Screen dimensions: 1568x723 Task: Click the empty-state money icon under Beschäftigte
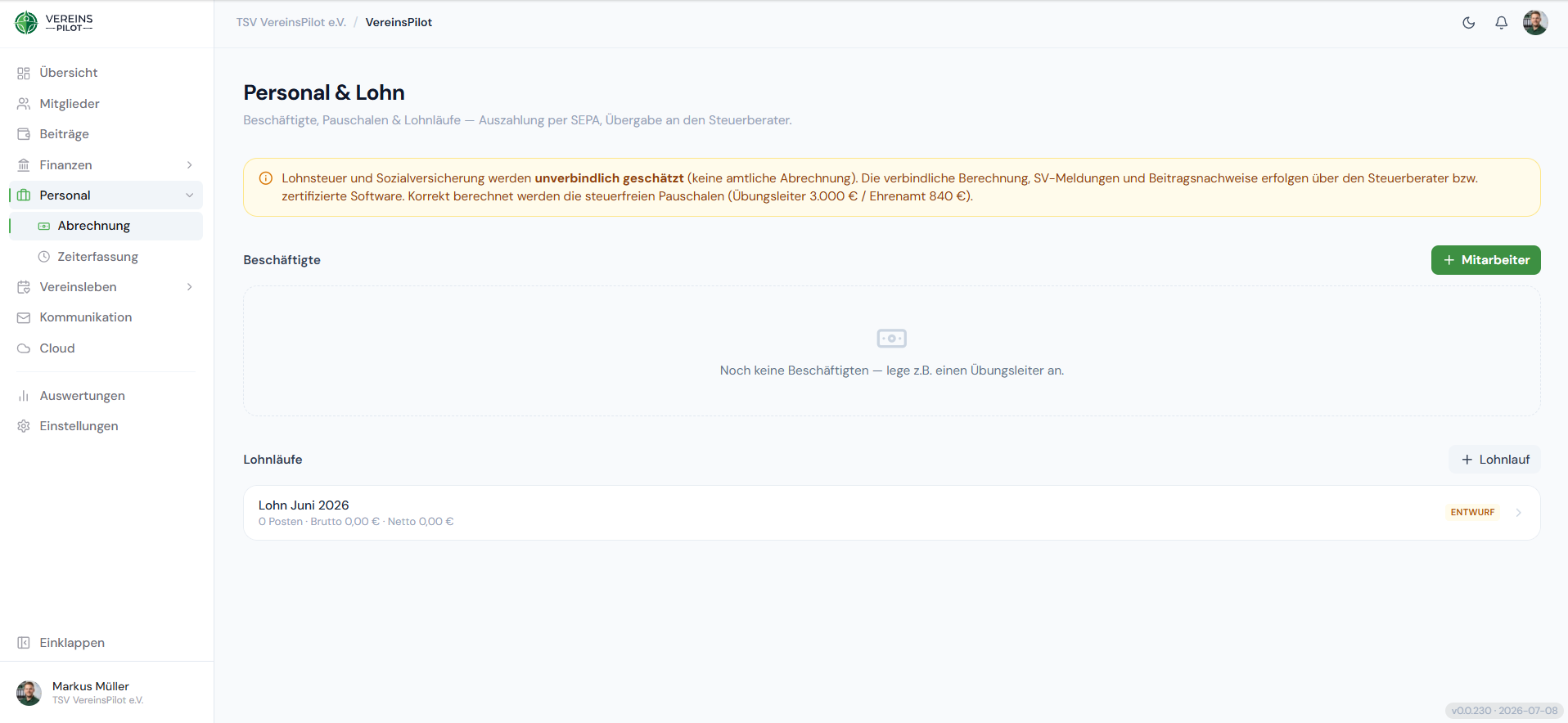coord(892,338)
